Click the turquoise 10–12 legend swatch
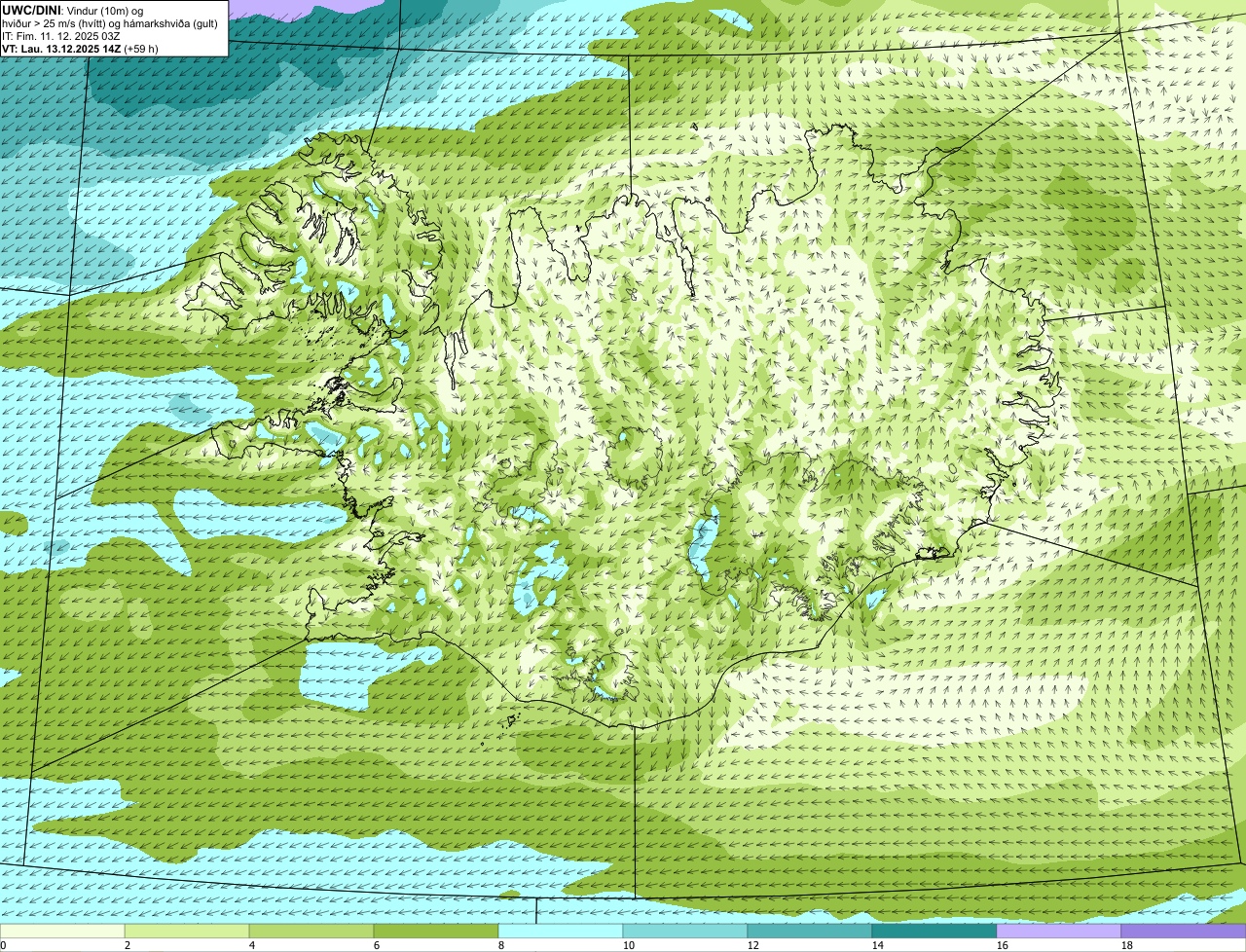The image size is (1246, 952). tap(685, 931)
